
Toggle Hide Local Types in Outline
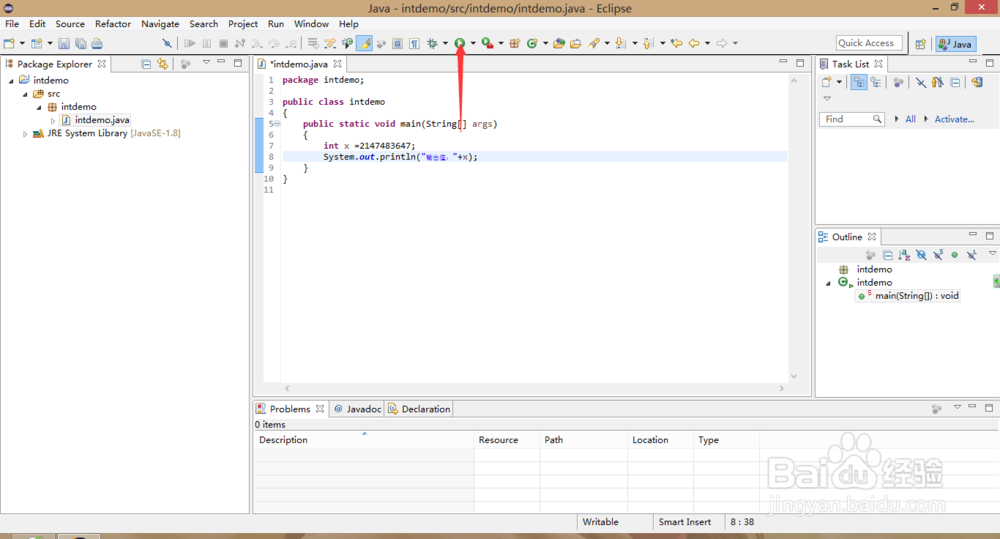coord(971,255)
